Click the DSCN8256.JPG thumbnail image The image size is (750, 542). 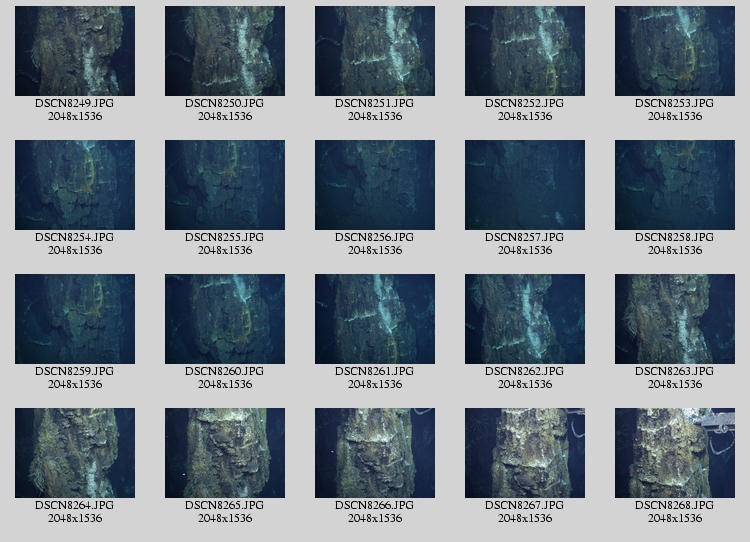click(x=374, y=185)
